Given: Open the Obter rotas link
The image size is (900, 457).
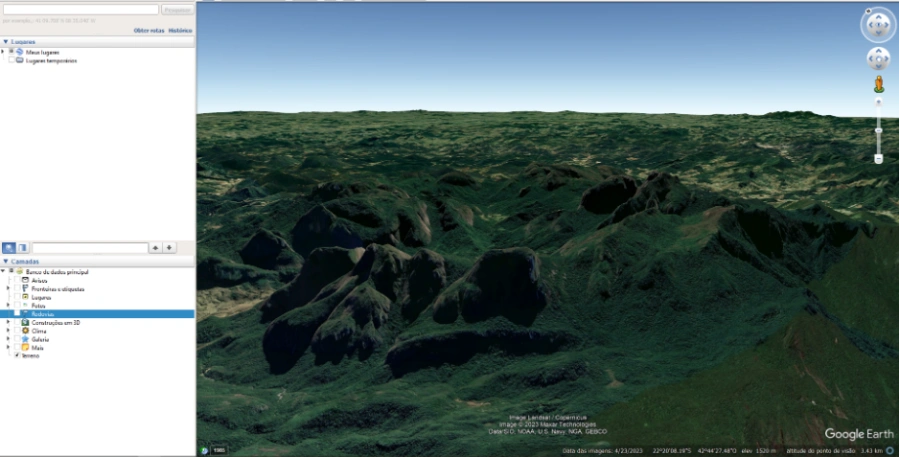Looking at the screenshot, I should click(x=149, y=30).
